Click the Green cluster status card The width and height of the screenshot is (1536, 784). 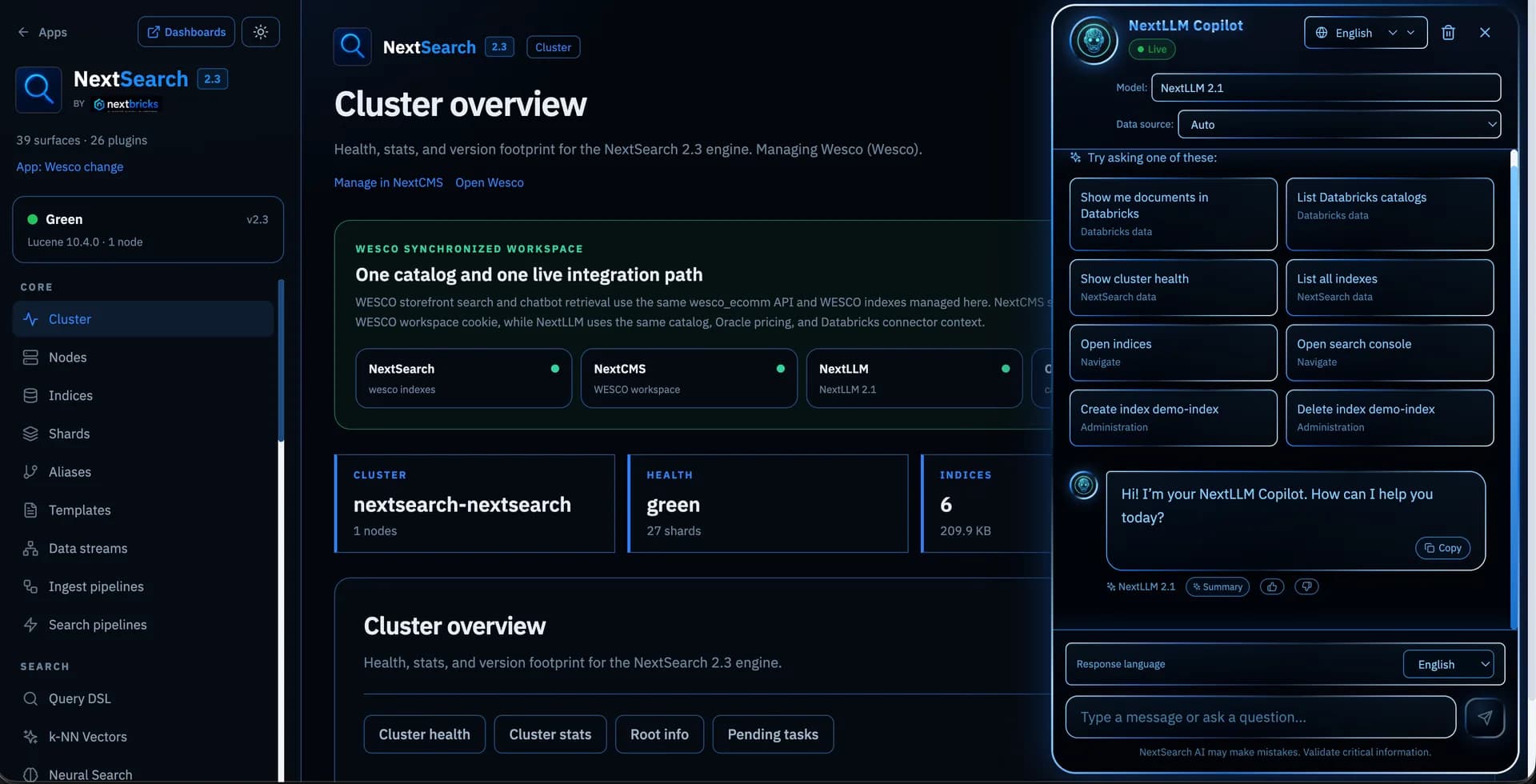coord(148,230)
